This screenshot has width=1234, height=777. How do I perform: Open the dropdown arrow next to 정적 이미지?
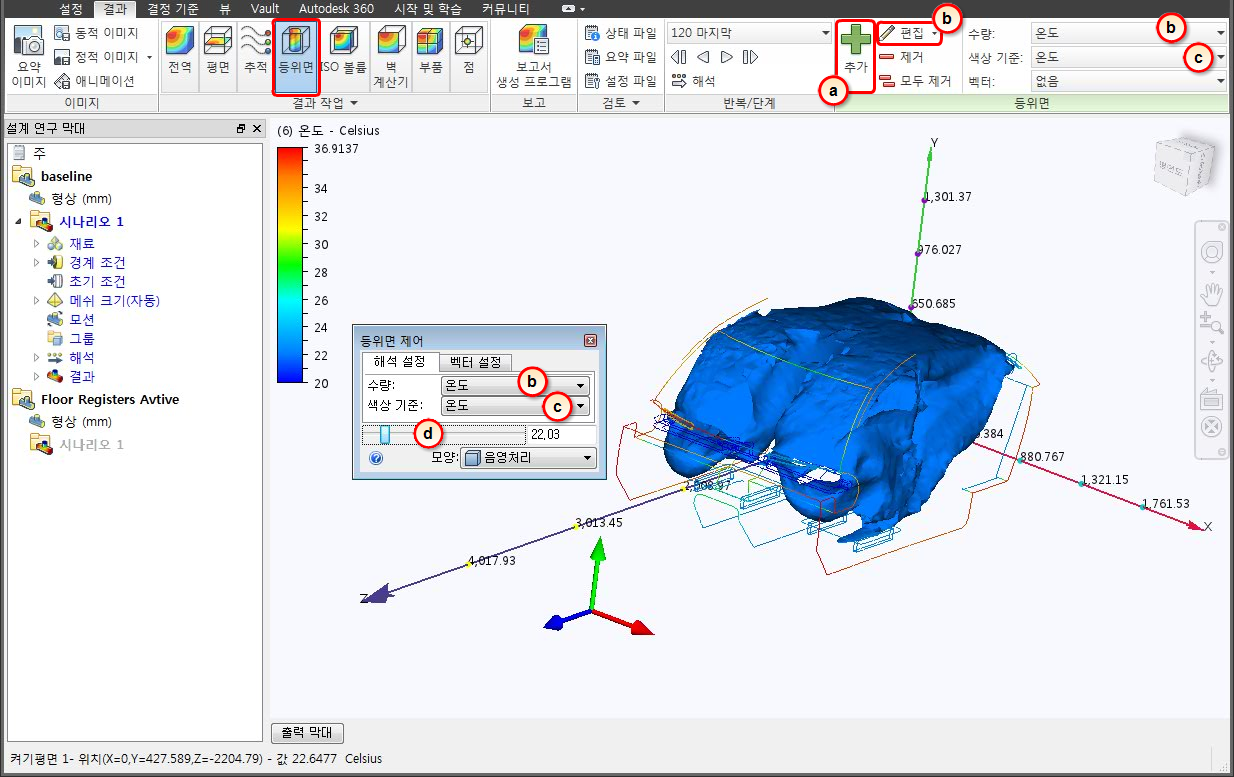[x=149, y=57]
